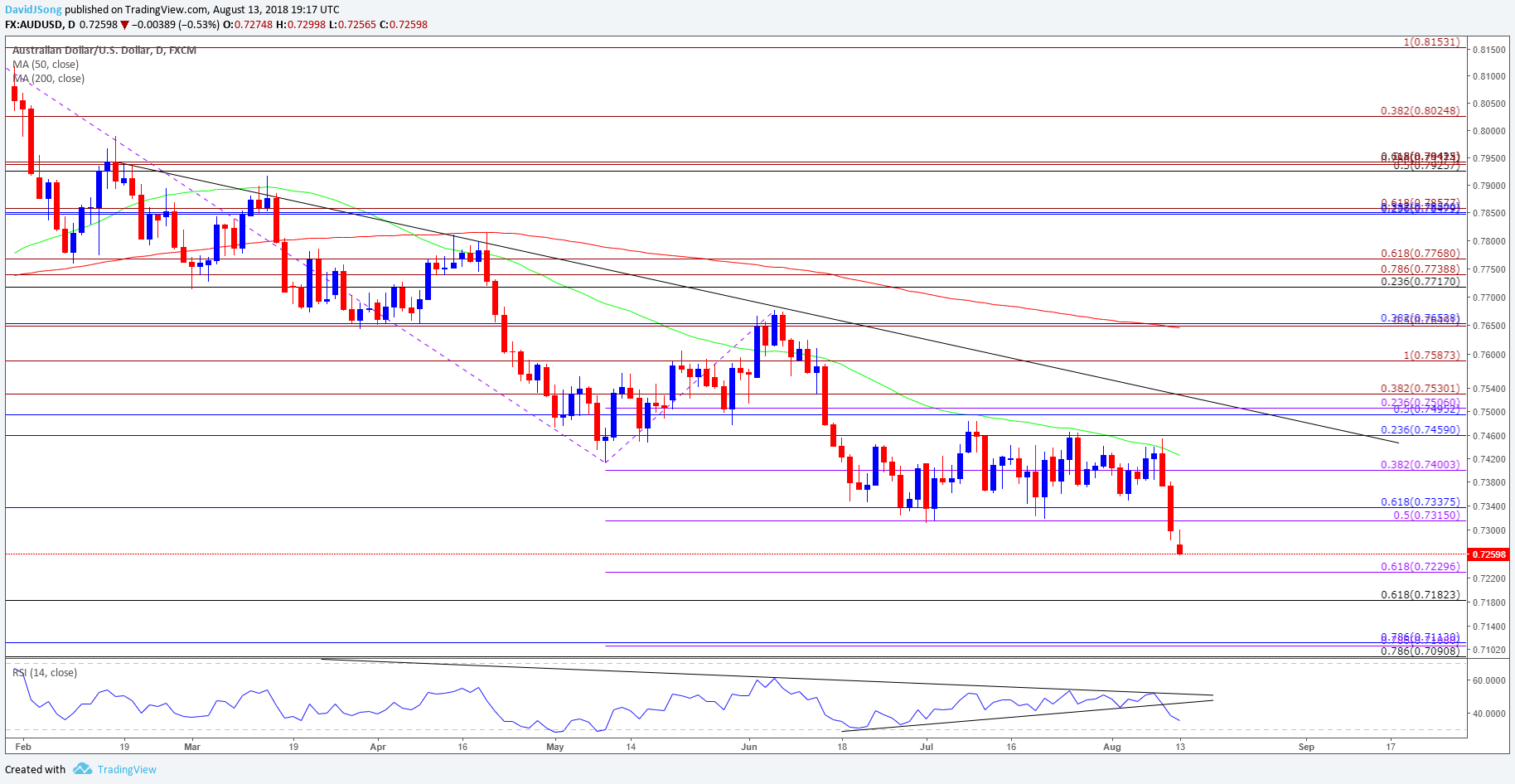1515x784 pixels.
Task: Click the MA (50, close) indicator label
Action: (x=46, y=65)
